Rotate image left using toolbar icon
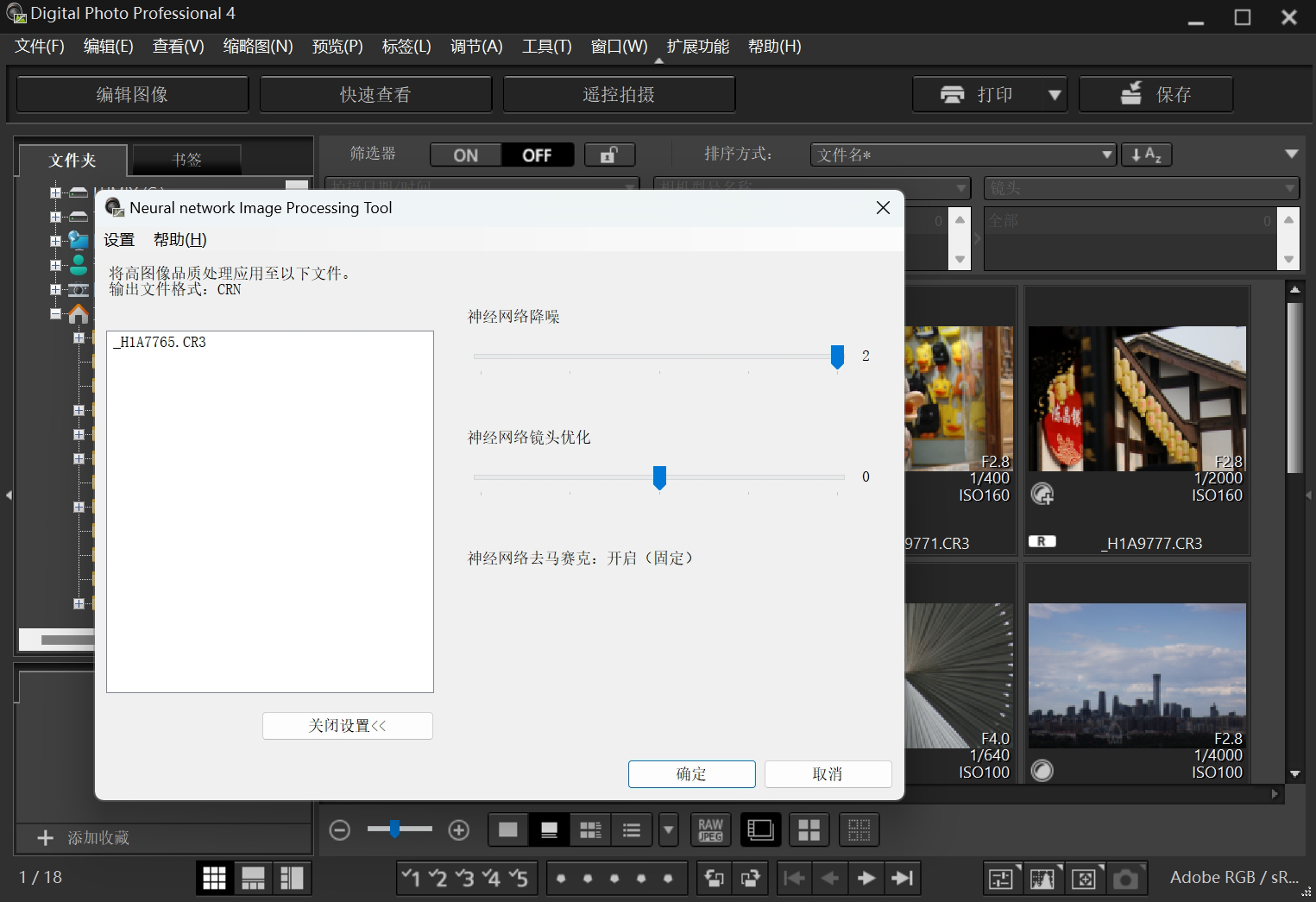Screen dimensions: 1316x902 pyautogui.click(x=714, y=878)
